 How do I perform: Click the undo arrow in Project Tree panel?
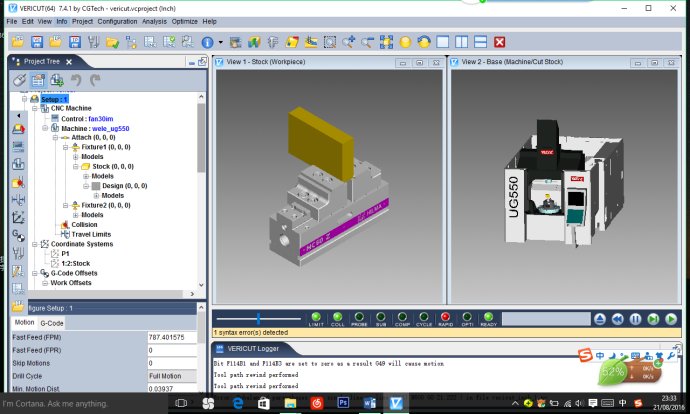pos(76,80)
